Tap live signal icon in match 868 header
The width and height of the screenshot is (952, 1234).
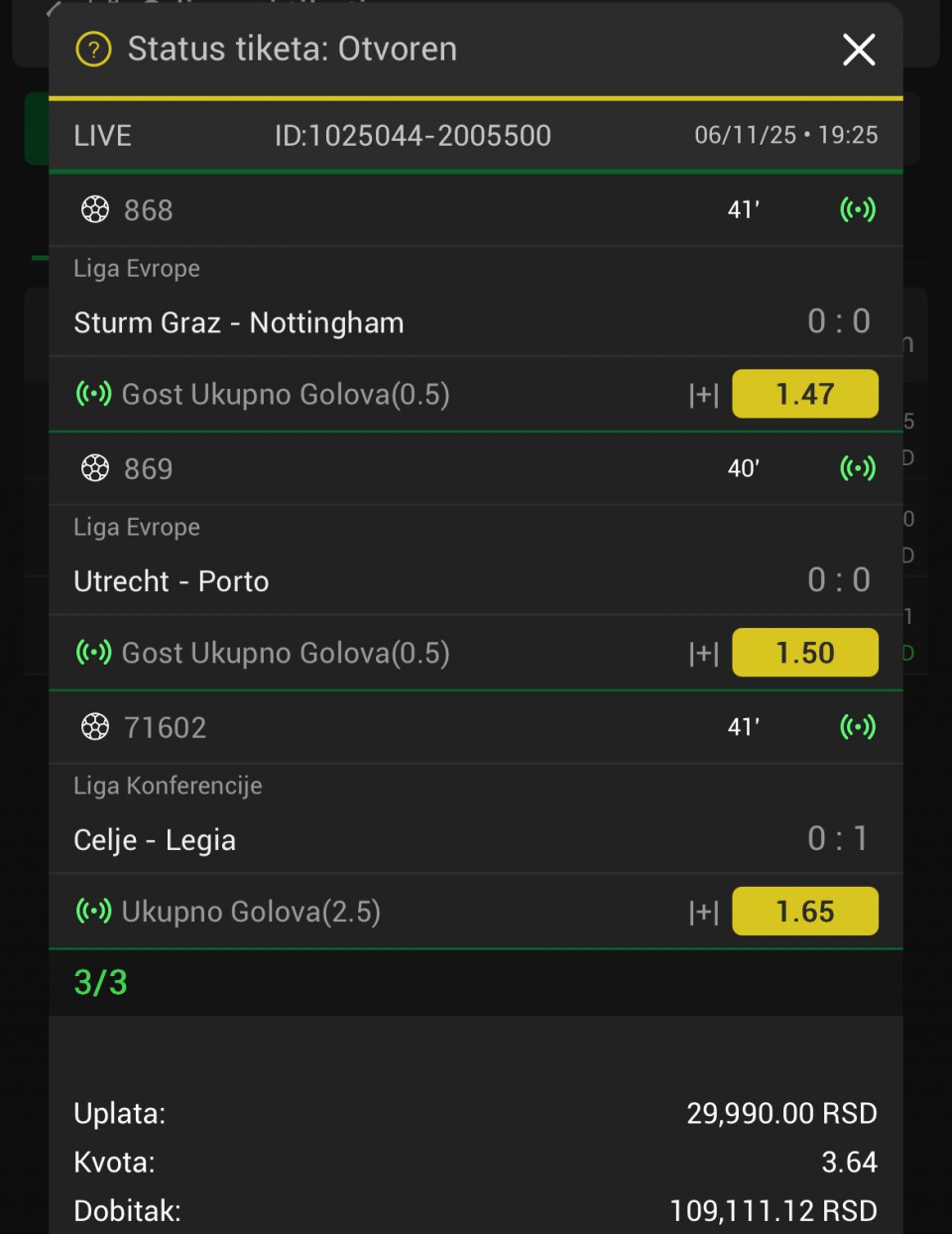click(x=858, y=209)
